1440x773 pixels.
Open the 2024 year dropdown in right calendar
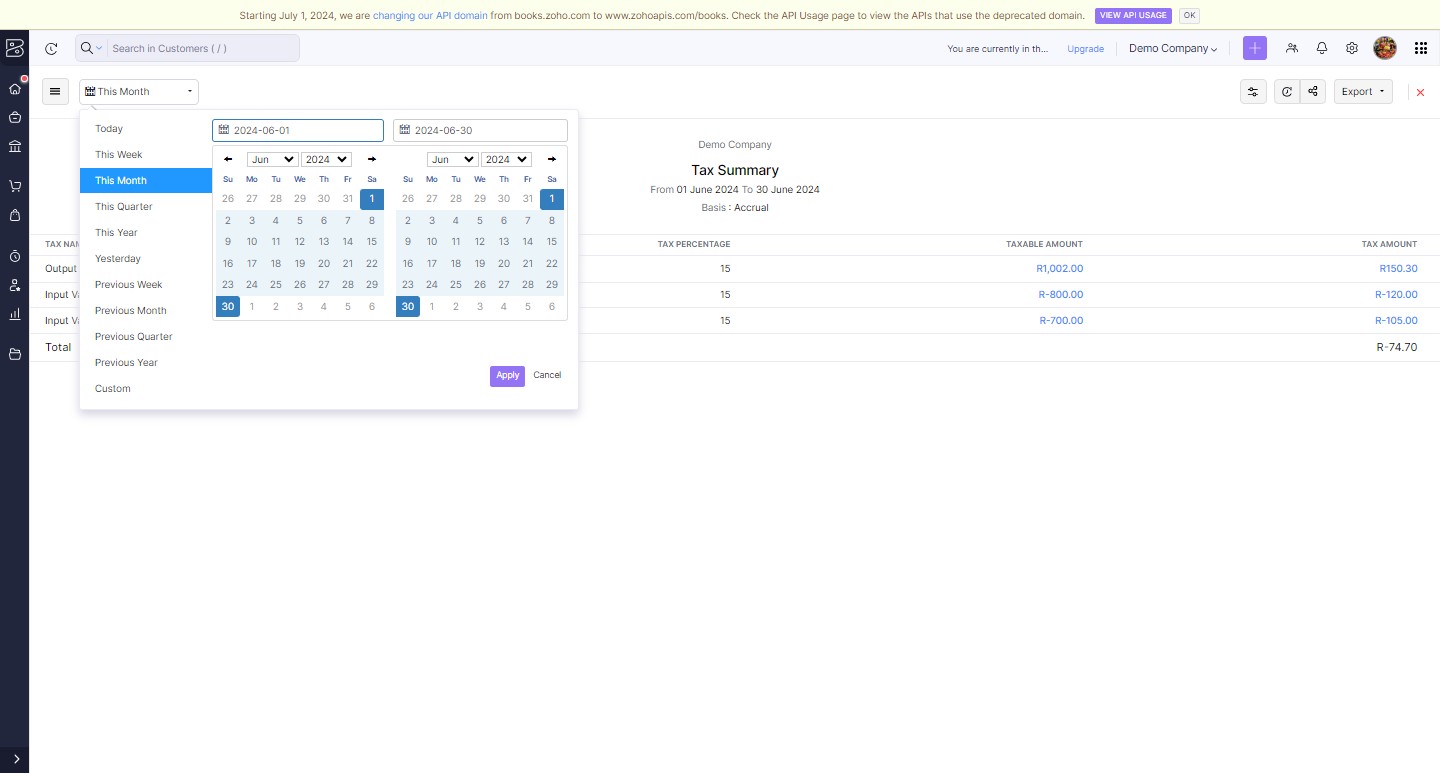click(x=505, y=159)
